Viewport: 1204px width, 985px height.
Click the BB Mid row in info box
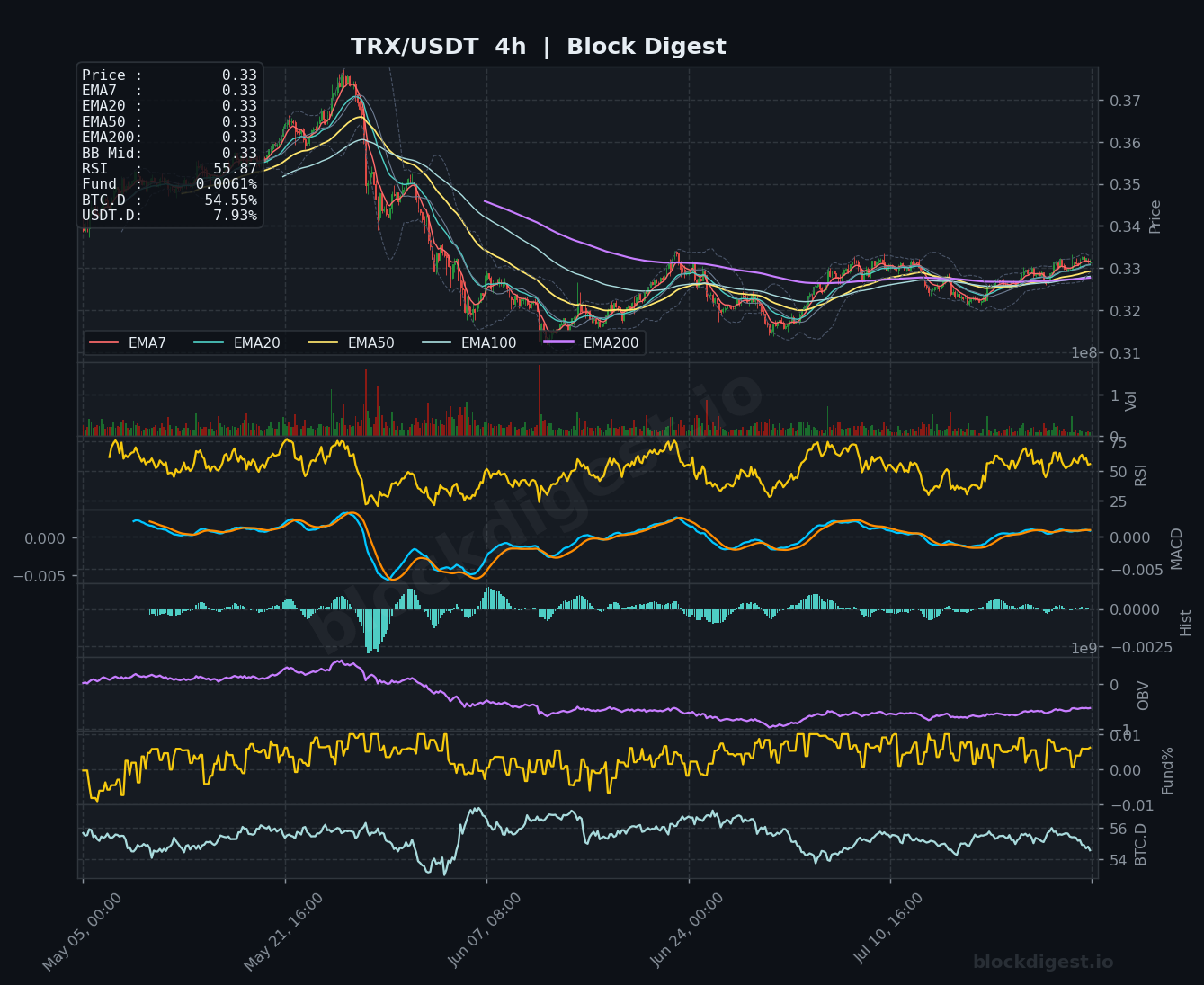169,154
